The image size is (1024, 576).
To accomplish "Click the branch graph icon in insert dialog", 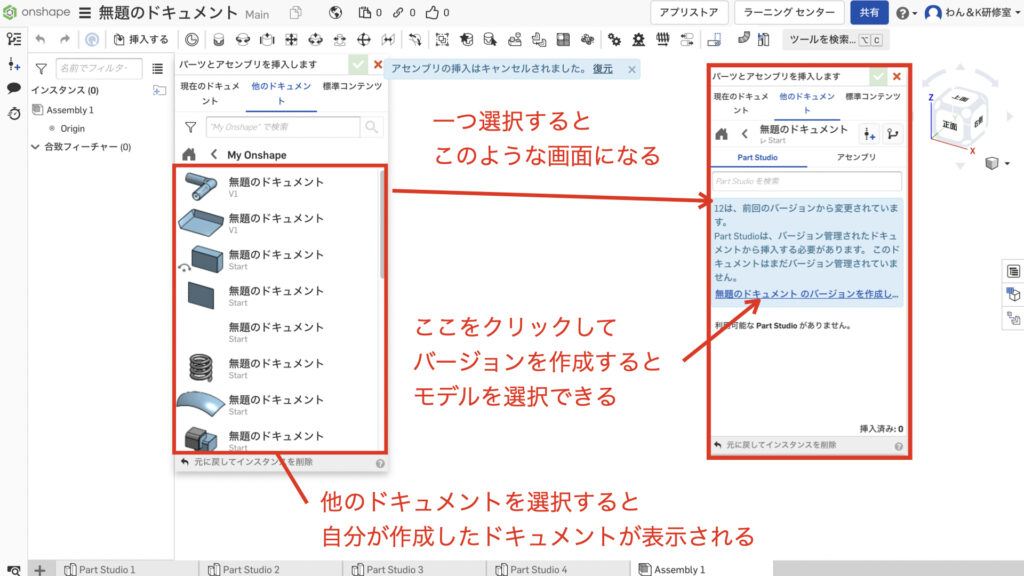I will [893, 134].
